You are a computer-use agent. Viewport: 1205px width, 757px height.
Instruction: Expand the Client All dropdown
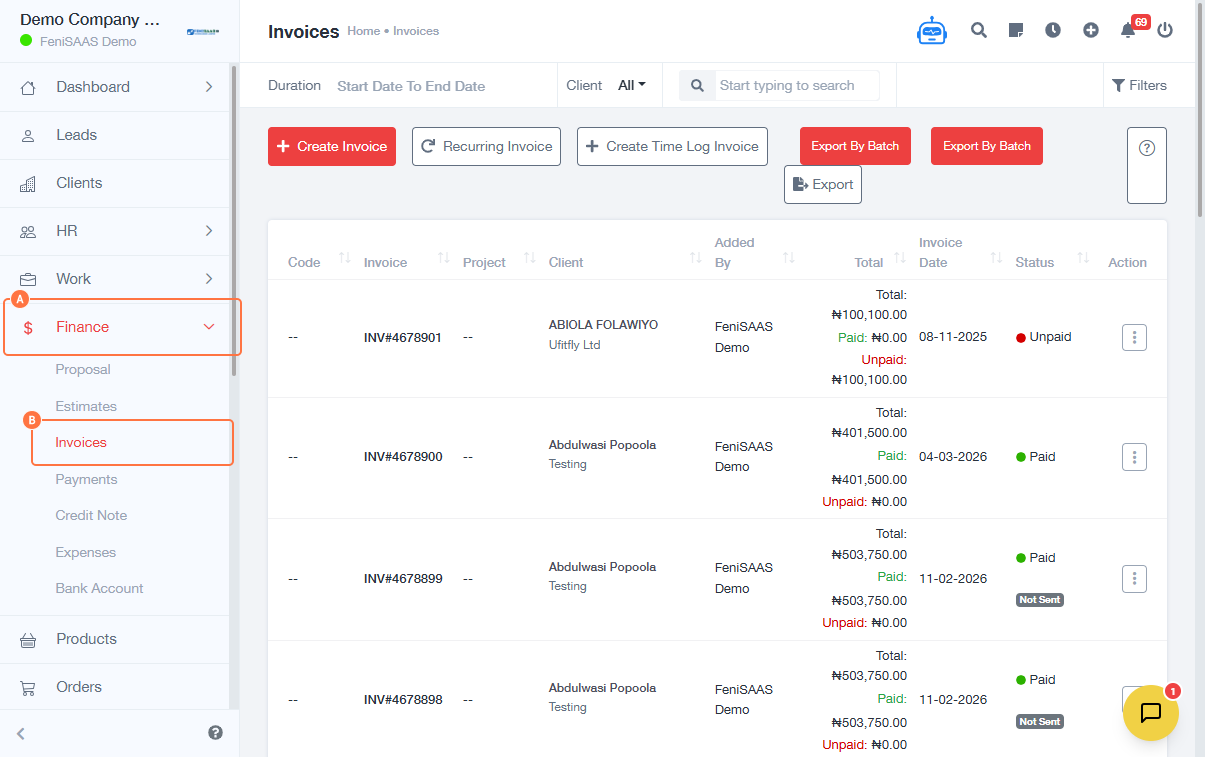(x=632, y=85)
